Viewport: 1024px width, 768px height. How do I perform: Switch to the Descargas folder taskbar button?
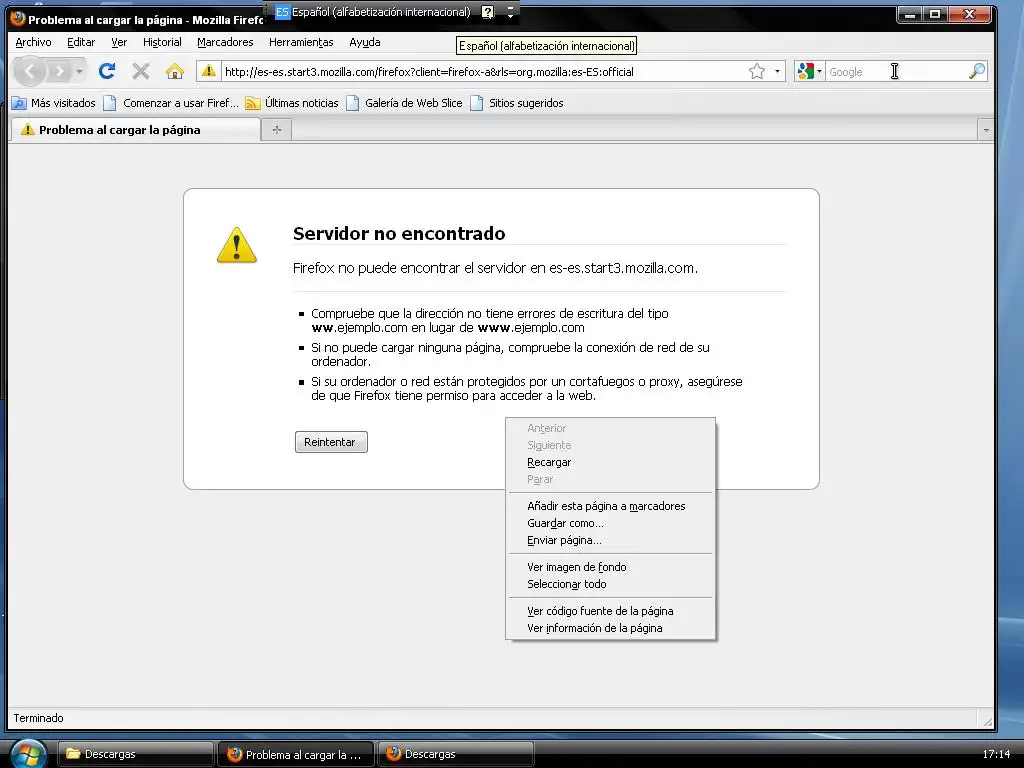click(136, 754)
